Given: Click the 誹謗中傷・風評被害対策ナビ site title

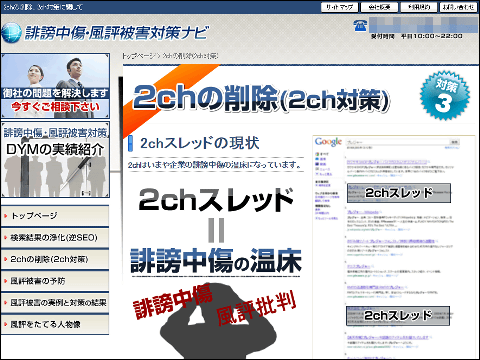Looking at the screenshot, I should (117, 33).
